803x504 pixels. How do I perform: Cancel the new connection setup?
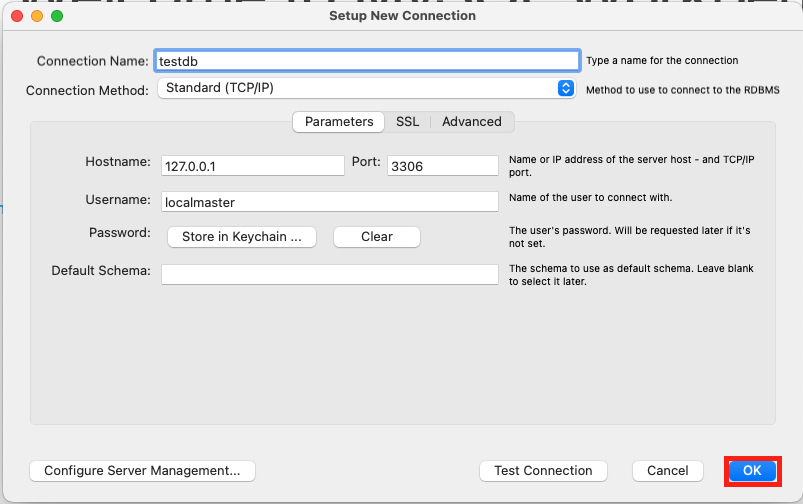668,471
